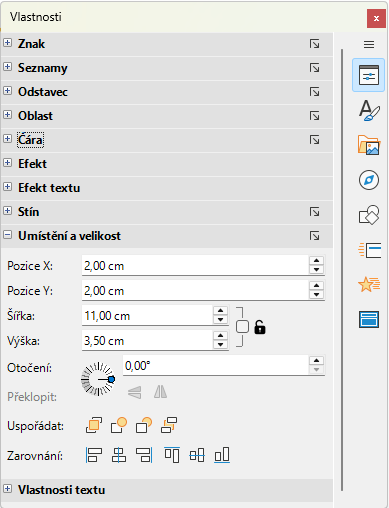Click the Pozice X input field
389x508 pixels.
195,266
